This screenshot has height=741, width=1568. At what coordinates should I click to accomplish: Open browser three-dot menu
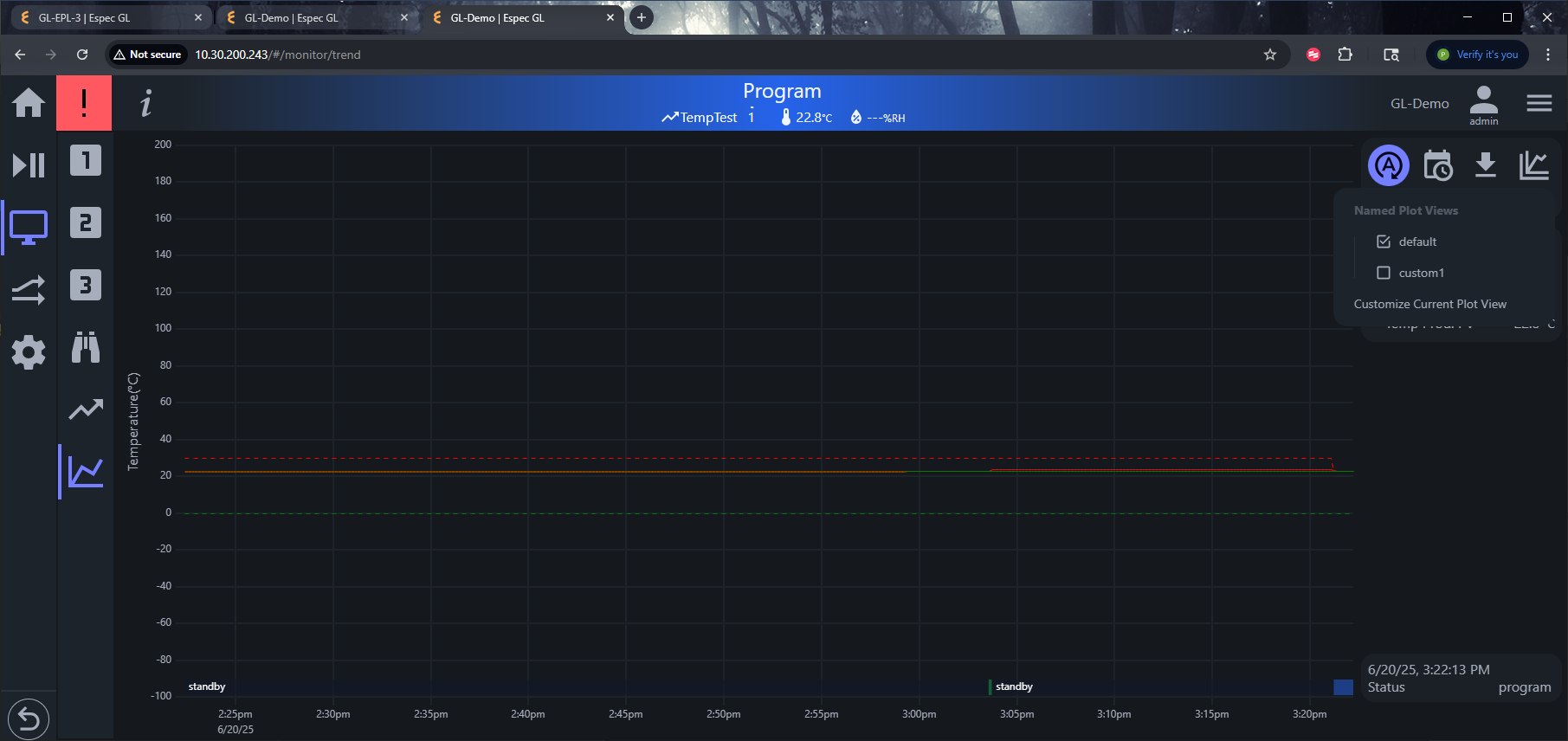[1548, 55]
